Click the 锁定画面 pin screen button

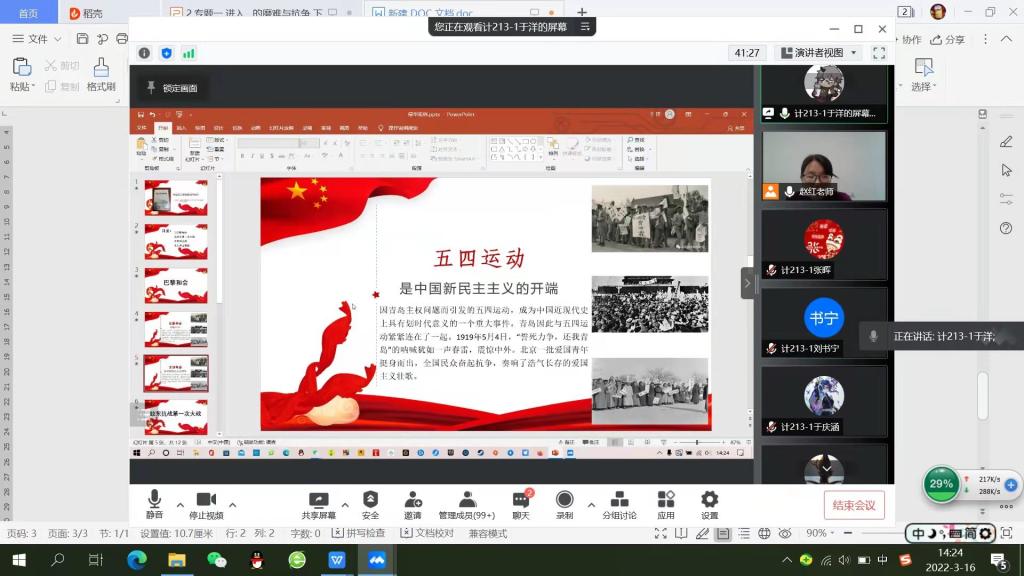(x=172, y=88)
